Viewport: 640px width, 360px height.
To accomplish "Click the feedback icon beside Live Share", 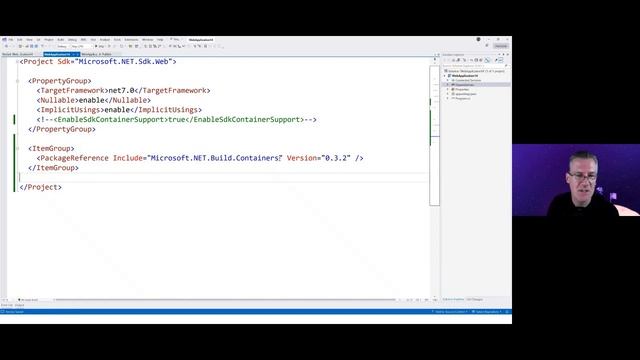I will pyautogui.click(x=487, y=46).
